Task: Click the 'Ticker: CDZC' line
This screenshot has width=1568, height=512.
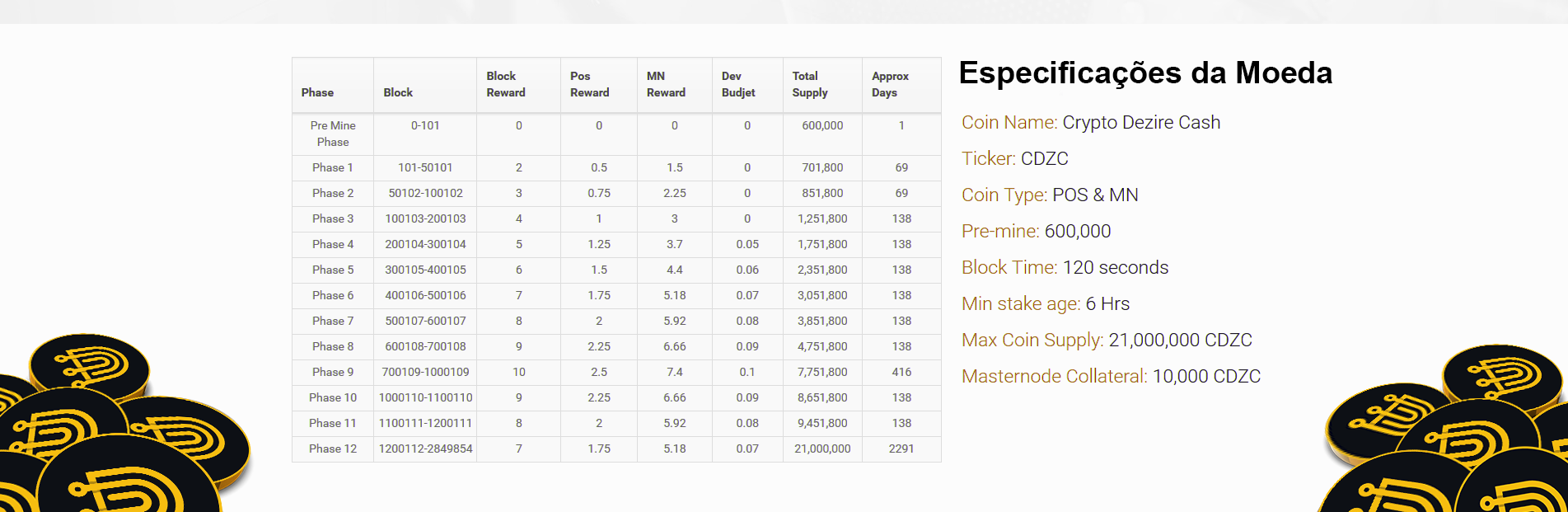Action: point(1015,158)
